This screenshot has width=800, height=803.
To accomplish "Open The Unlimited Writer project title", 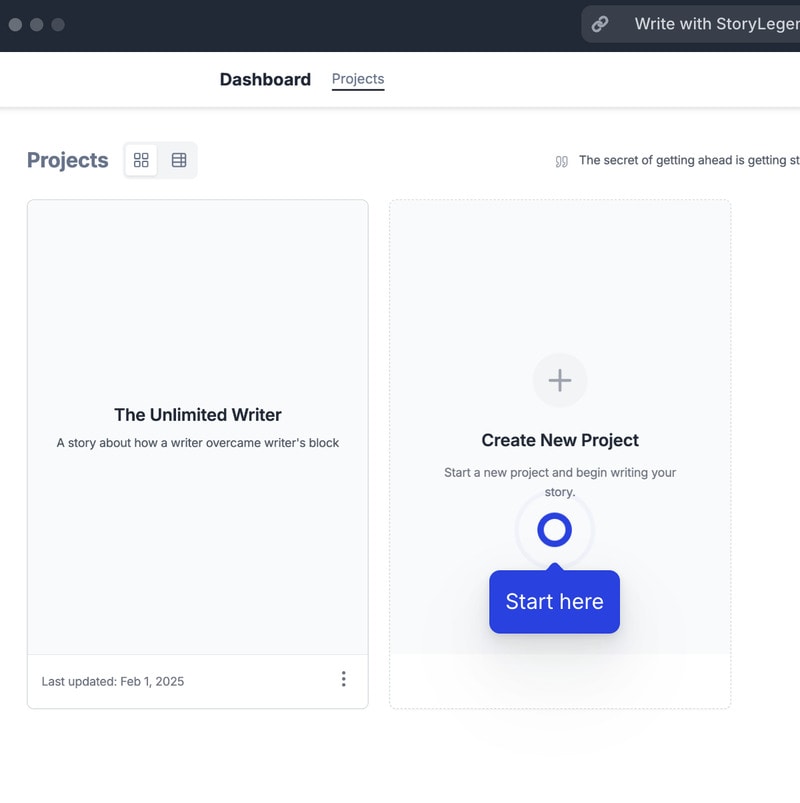I will (x=198, y=415).
